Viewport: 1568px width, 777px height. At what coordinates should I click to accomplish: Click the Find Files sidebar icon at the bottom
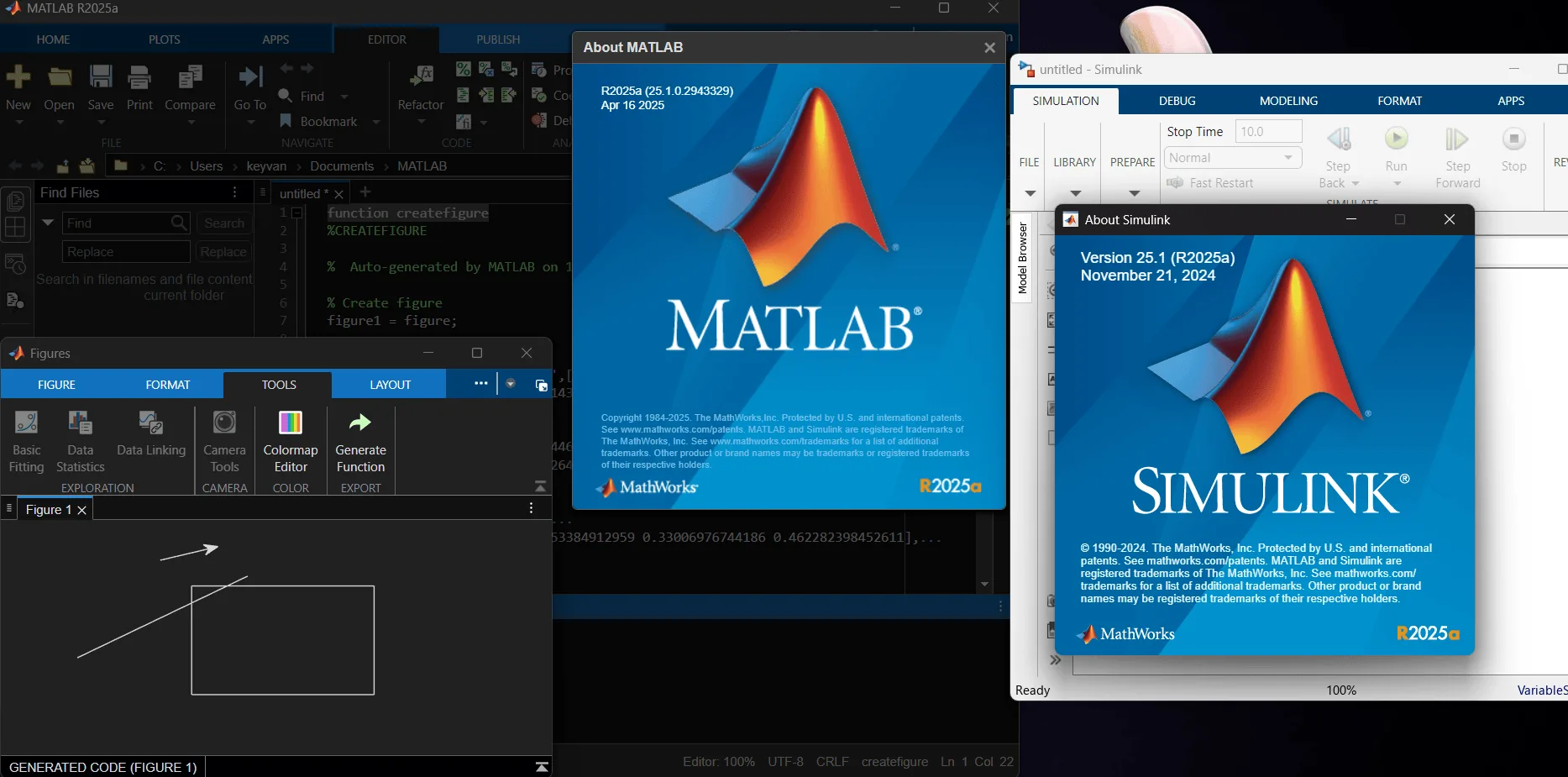coord(15,300)
